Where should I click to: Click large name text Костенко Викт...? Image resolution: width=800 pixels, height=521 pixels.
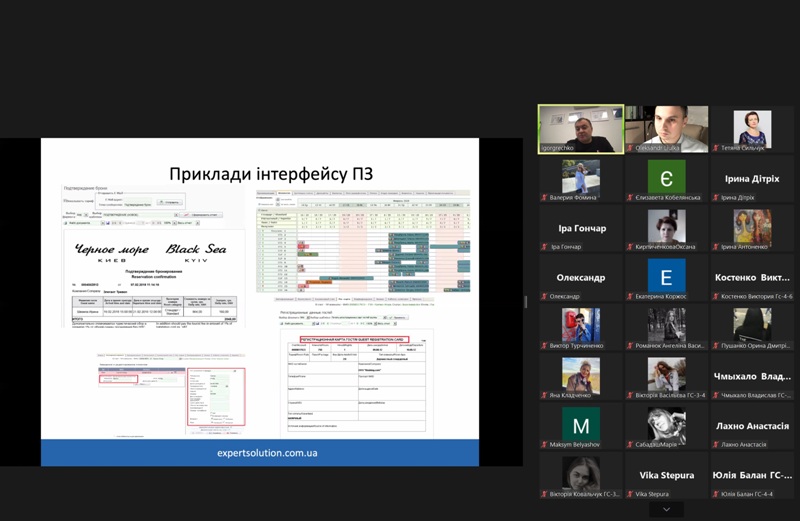(x=752, y=278)
